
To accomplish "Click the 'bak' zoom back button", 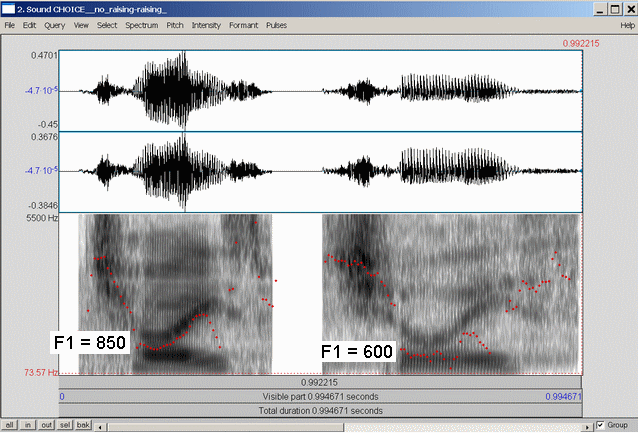I will pos(84,426).
